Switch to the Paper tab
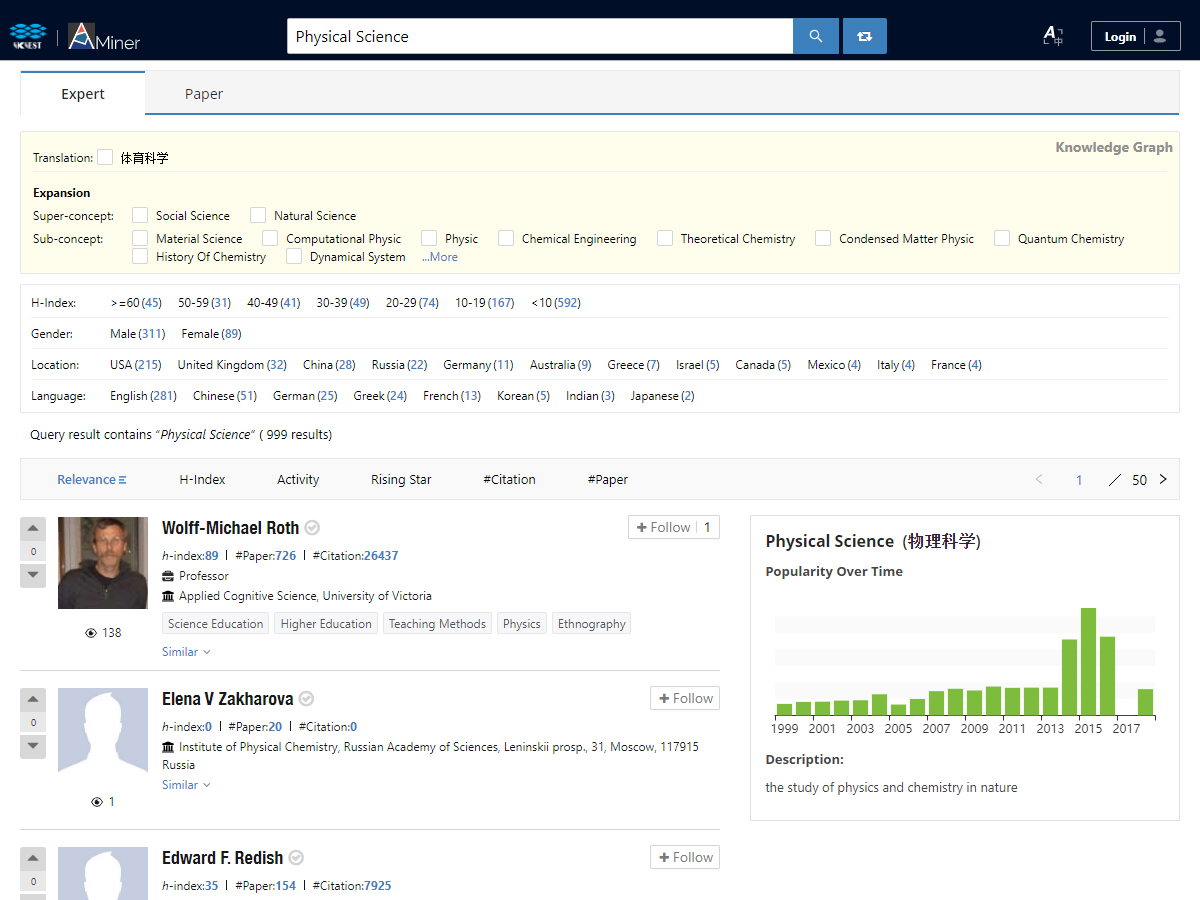Viewport: 1200px width, 900px height. pyautogui.click(x=203, y=94)
